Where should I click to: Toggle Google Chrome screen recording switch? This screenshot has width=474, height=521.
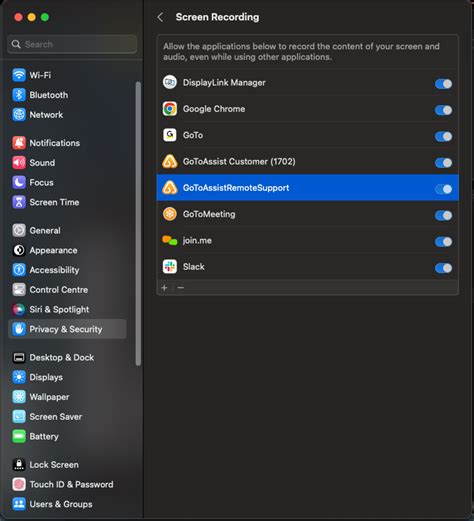tap(443, 110)
